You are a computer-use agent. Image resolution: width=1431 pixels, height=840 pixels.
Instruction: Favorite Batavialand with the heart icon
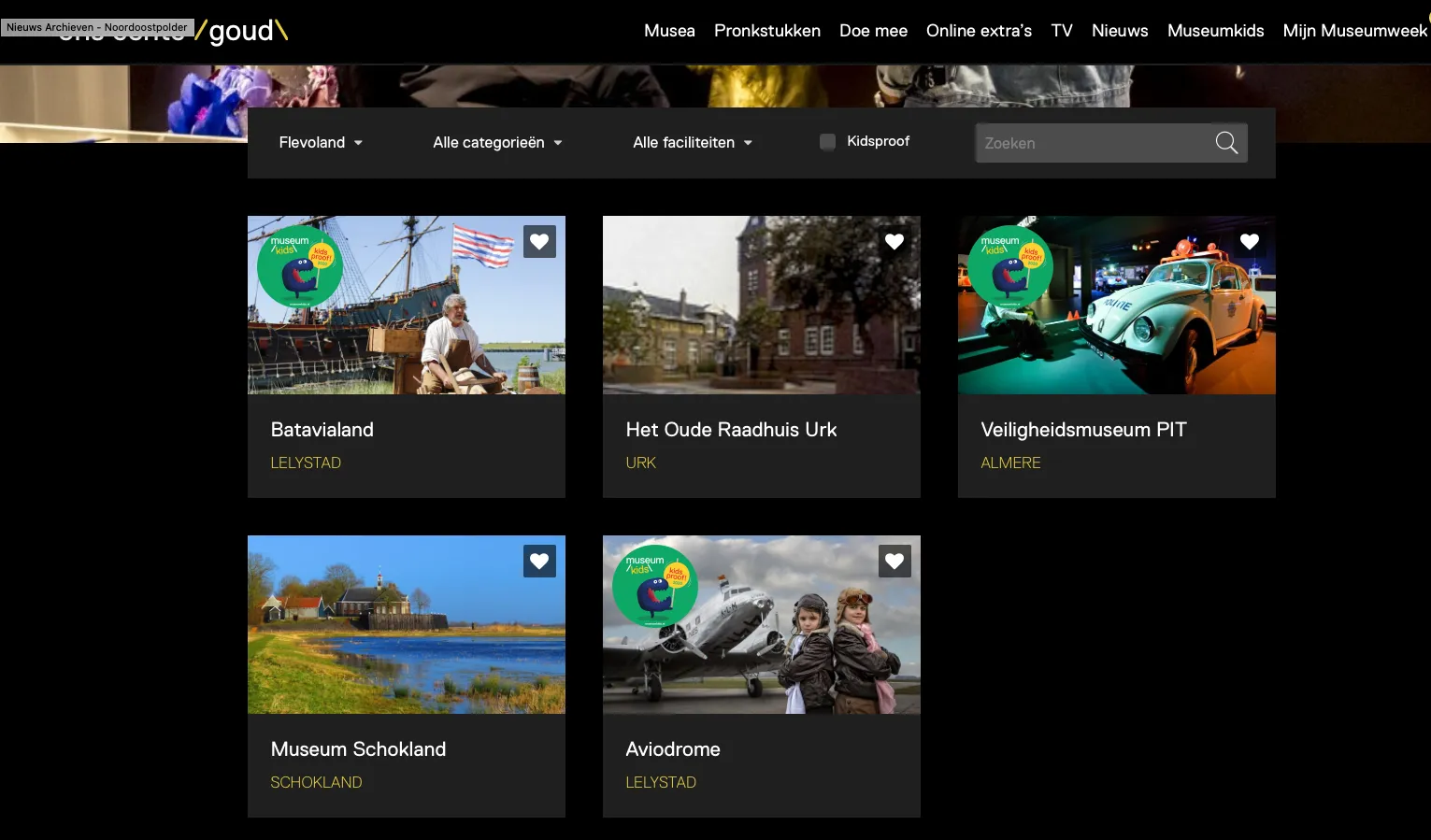click(x=539, y=242)
